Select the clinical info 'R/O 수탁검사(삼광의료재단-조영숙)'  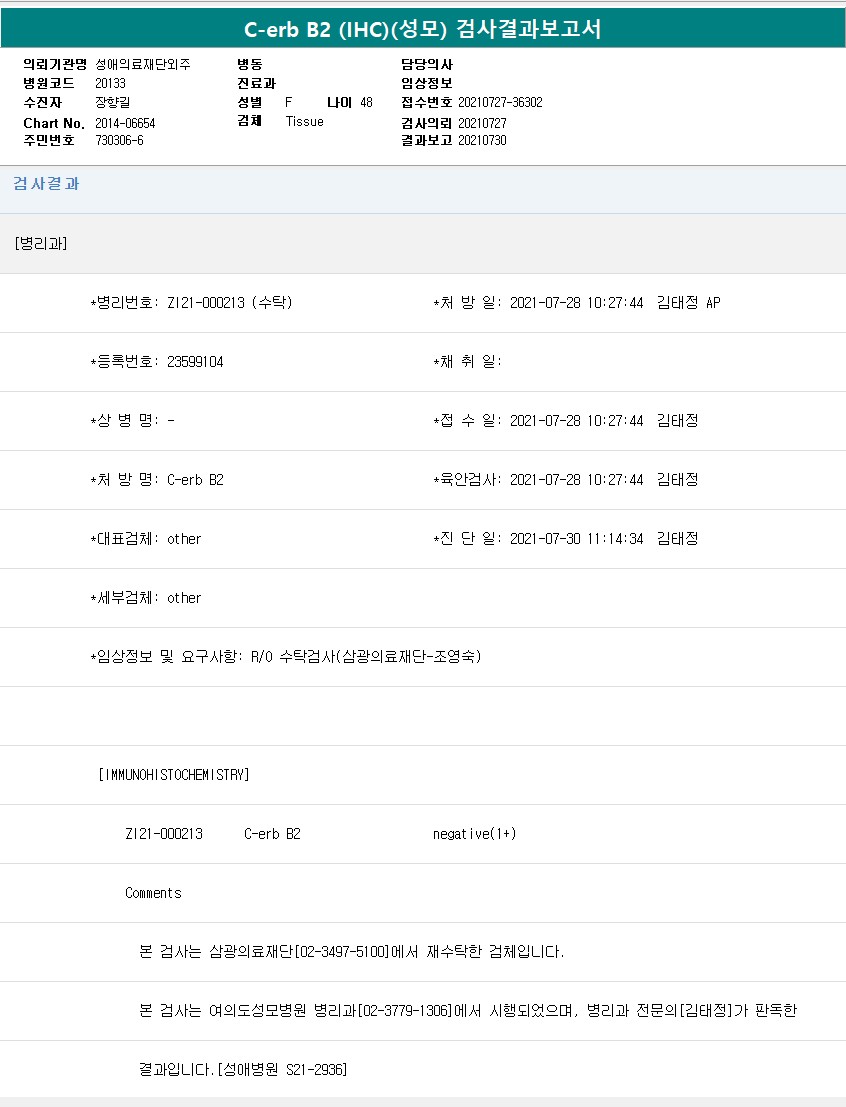click(366, 657)
